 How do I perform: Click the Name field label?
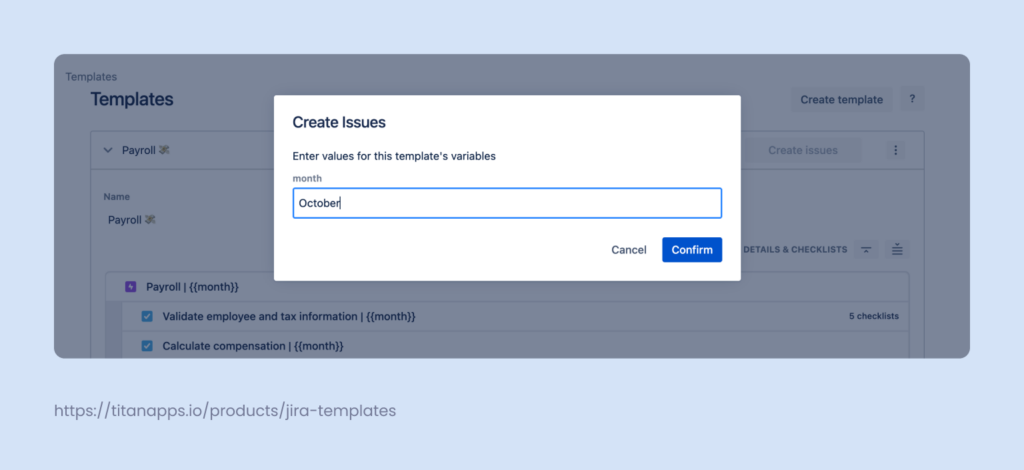[x=116, y=196]
